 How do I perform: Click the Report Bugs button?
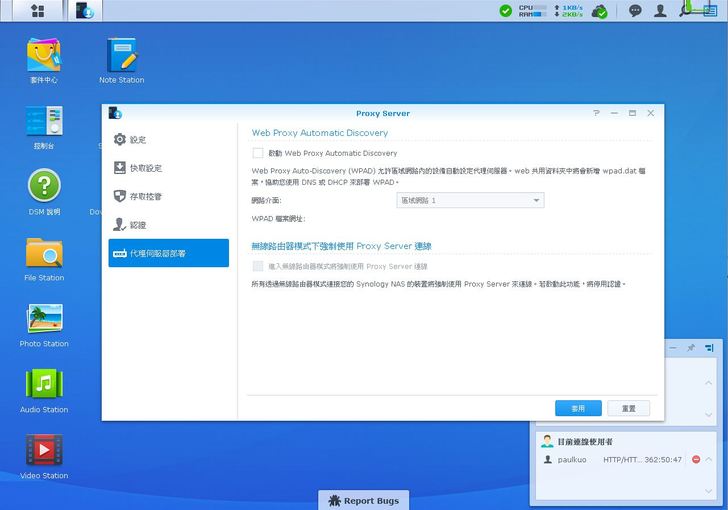tap(364, 501)
